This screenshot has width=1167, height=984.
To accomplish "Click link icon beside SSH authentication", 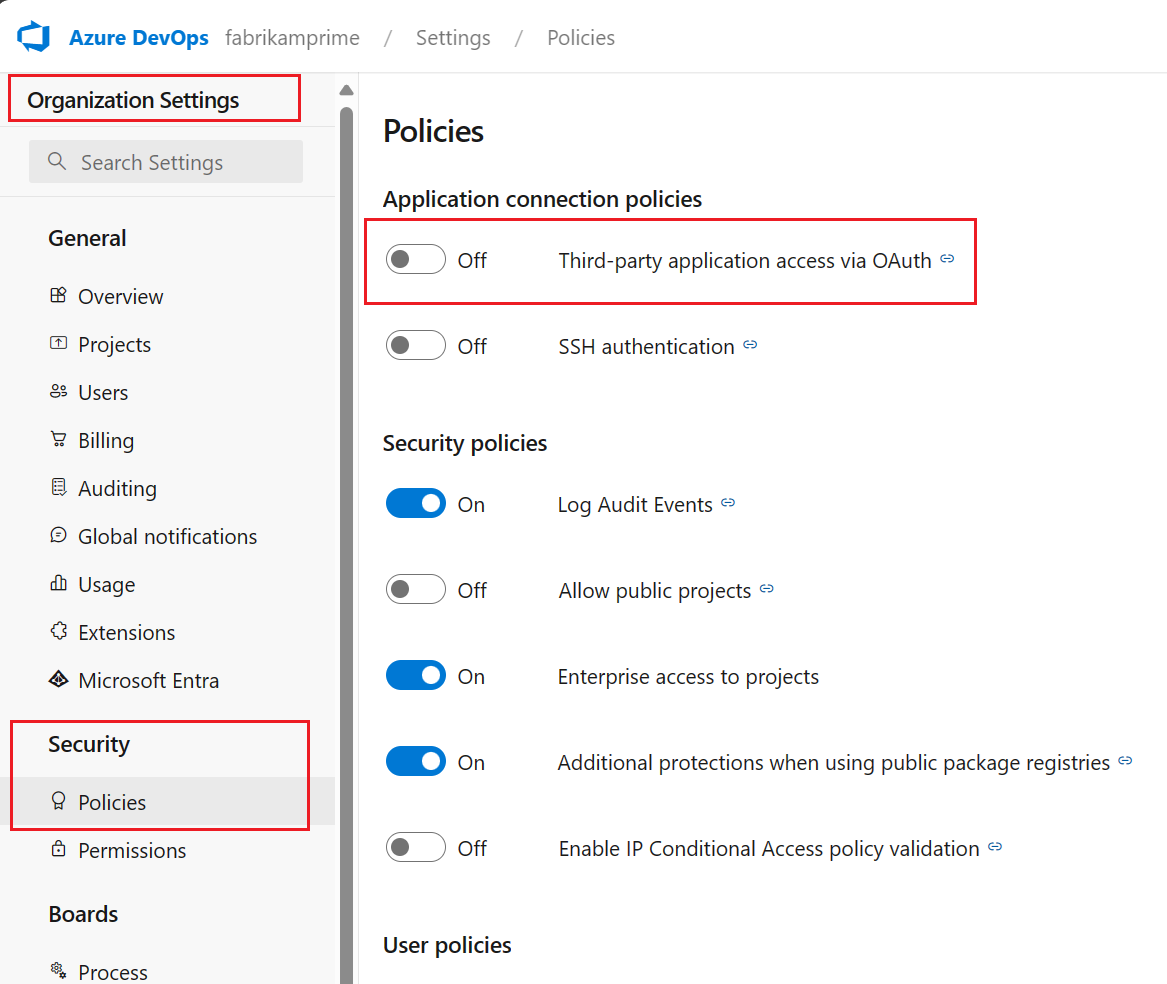I will [750, 345].
